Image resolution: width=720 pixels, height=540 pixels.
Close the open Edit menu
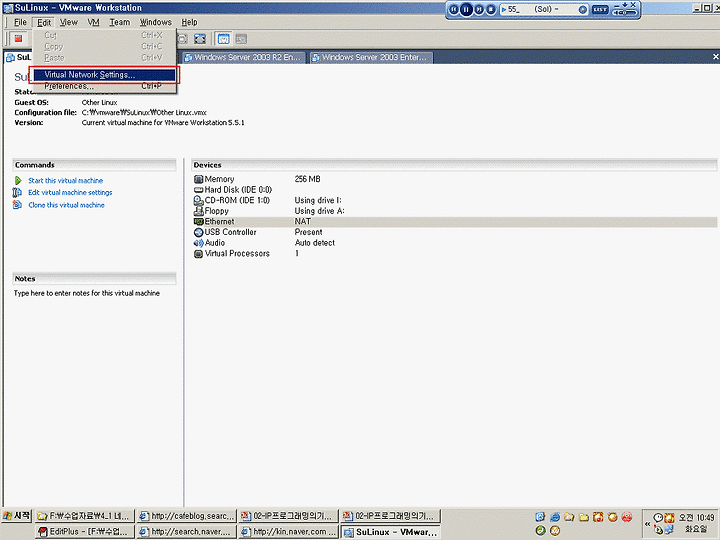point(44,22)
